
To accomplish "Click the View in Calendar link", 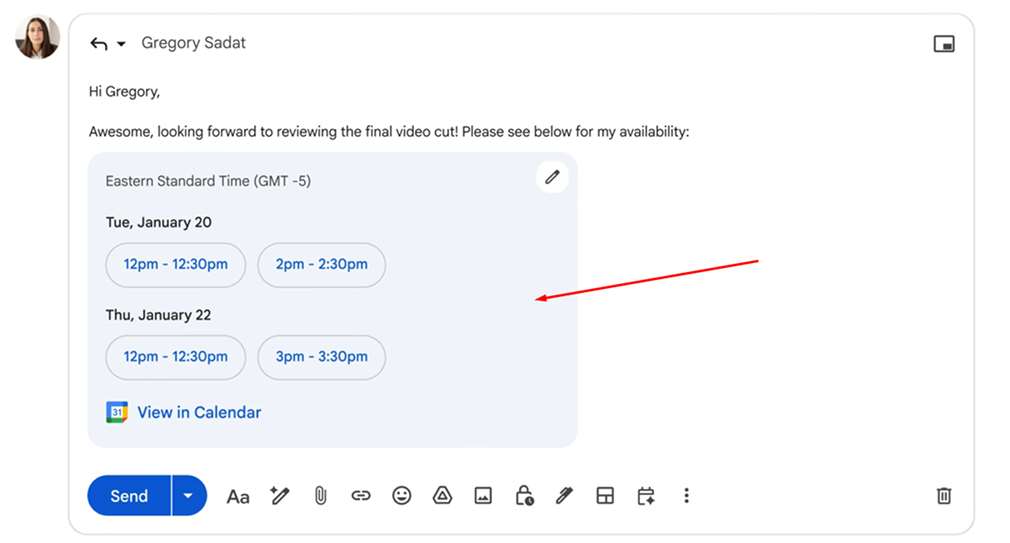I will pos(199,412).
